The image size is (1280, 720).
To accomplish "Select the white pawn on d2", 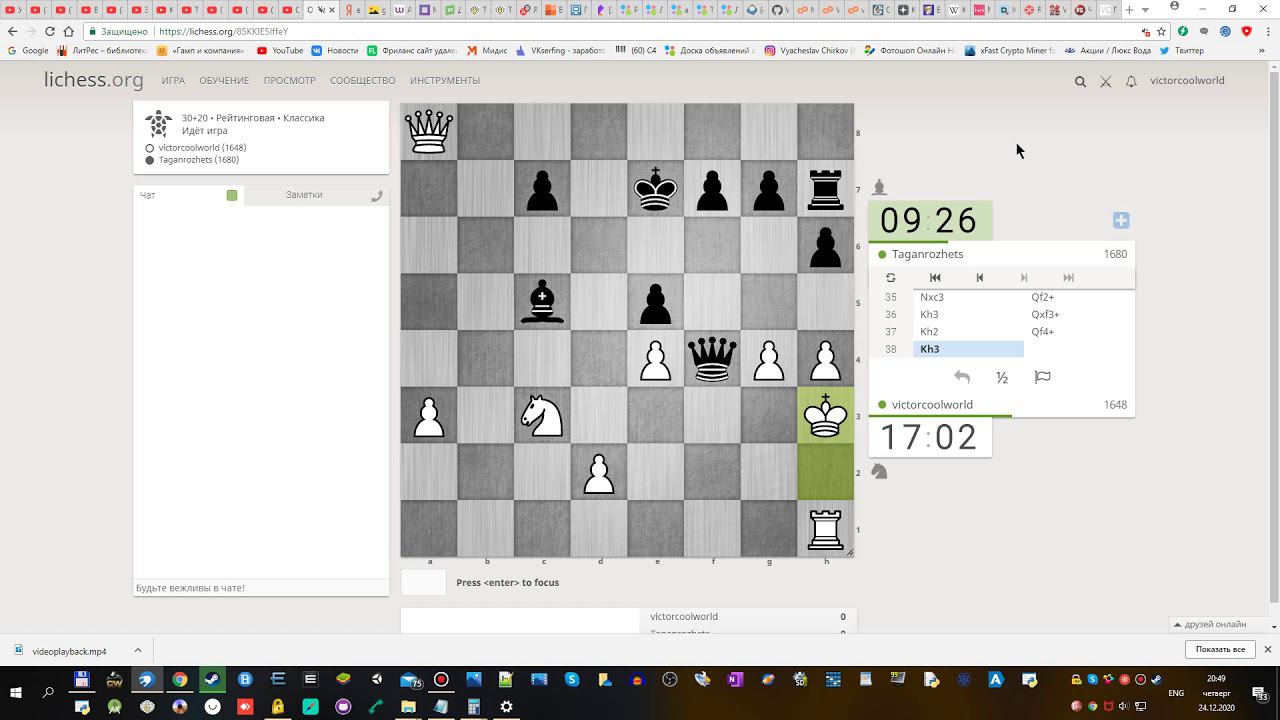I will click(x=599, y=472).
